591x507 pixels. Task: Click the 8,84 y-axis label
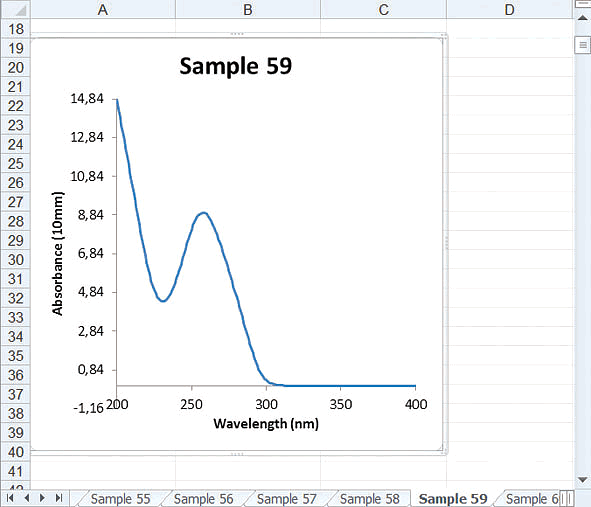(x=90, y=214)
